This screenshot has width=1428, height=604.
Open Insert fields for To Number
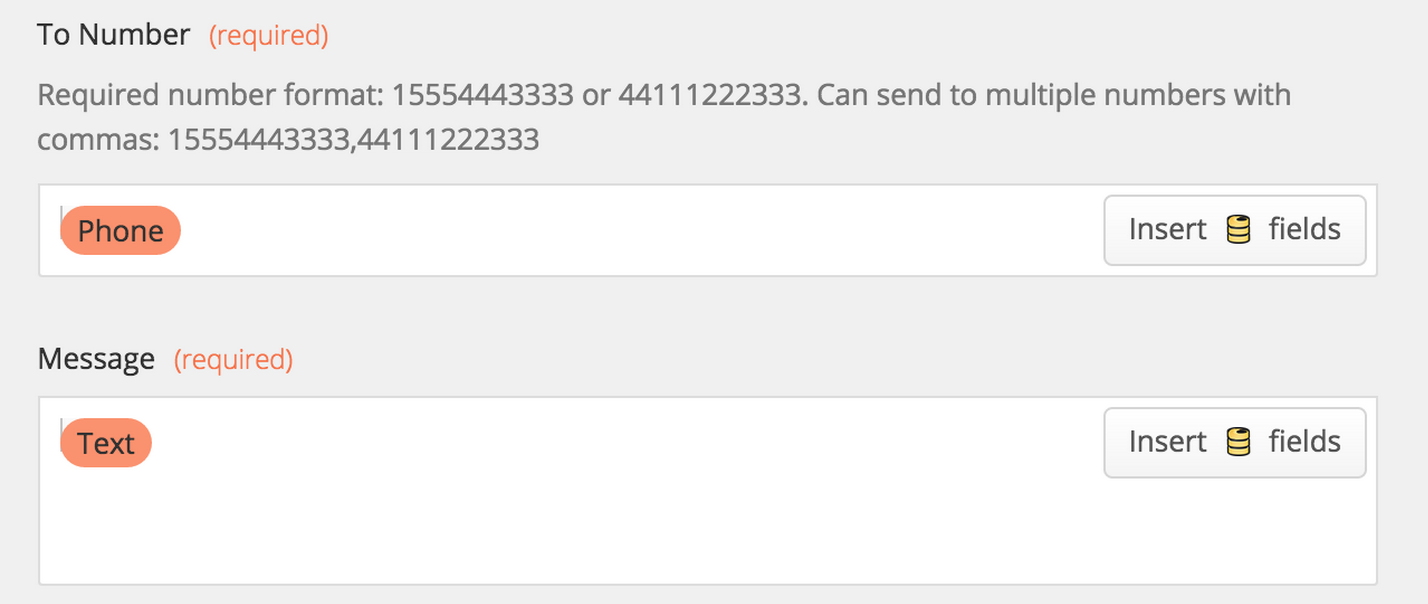click(x=1234, y=230)
